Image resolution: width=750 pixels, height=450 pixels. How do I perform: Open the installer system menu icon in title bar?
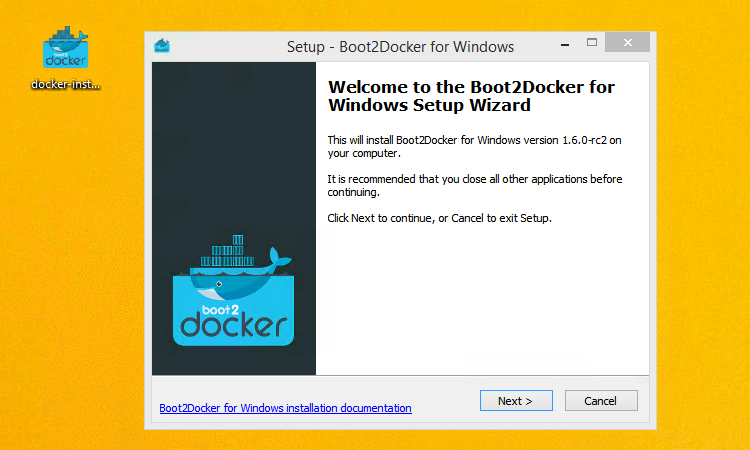[x=162, y=46]
